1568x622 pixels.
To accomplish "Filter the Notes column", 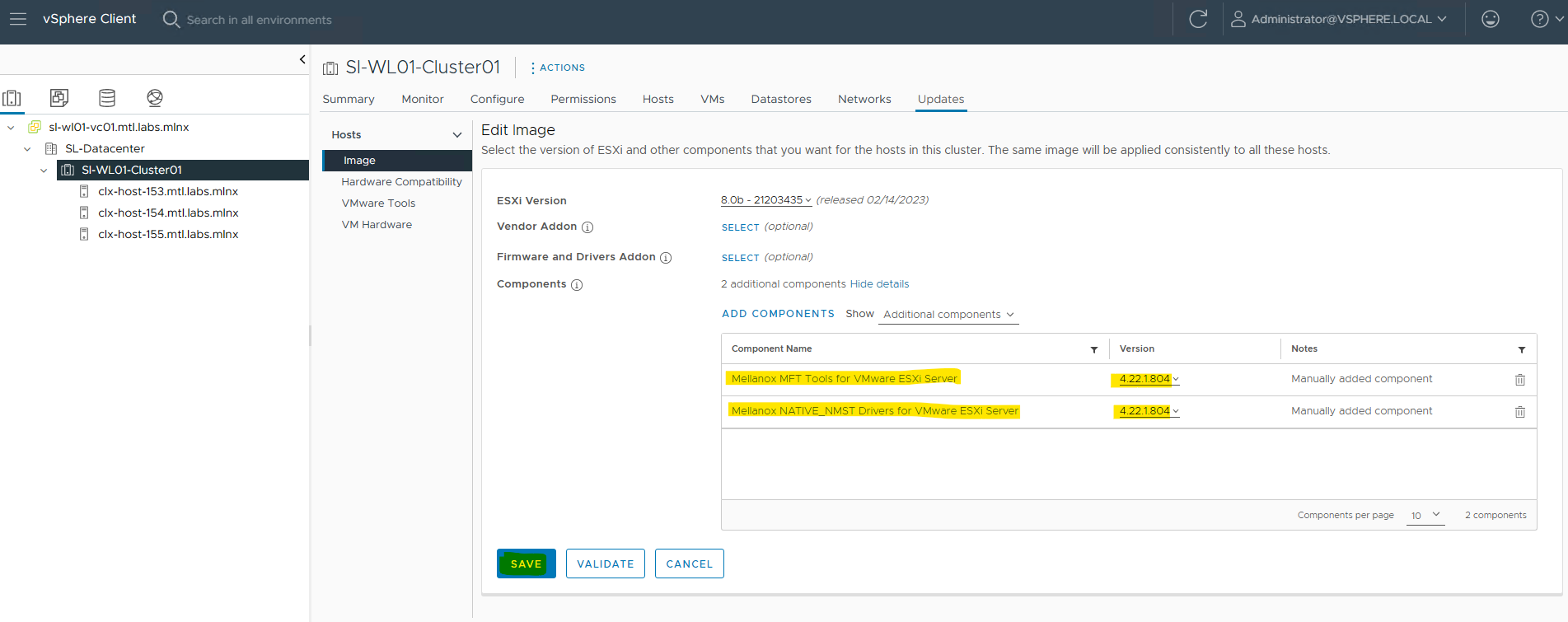I will point(1522,350).
